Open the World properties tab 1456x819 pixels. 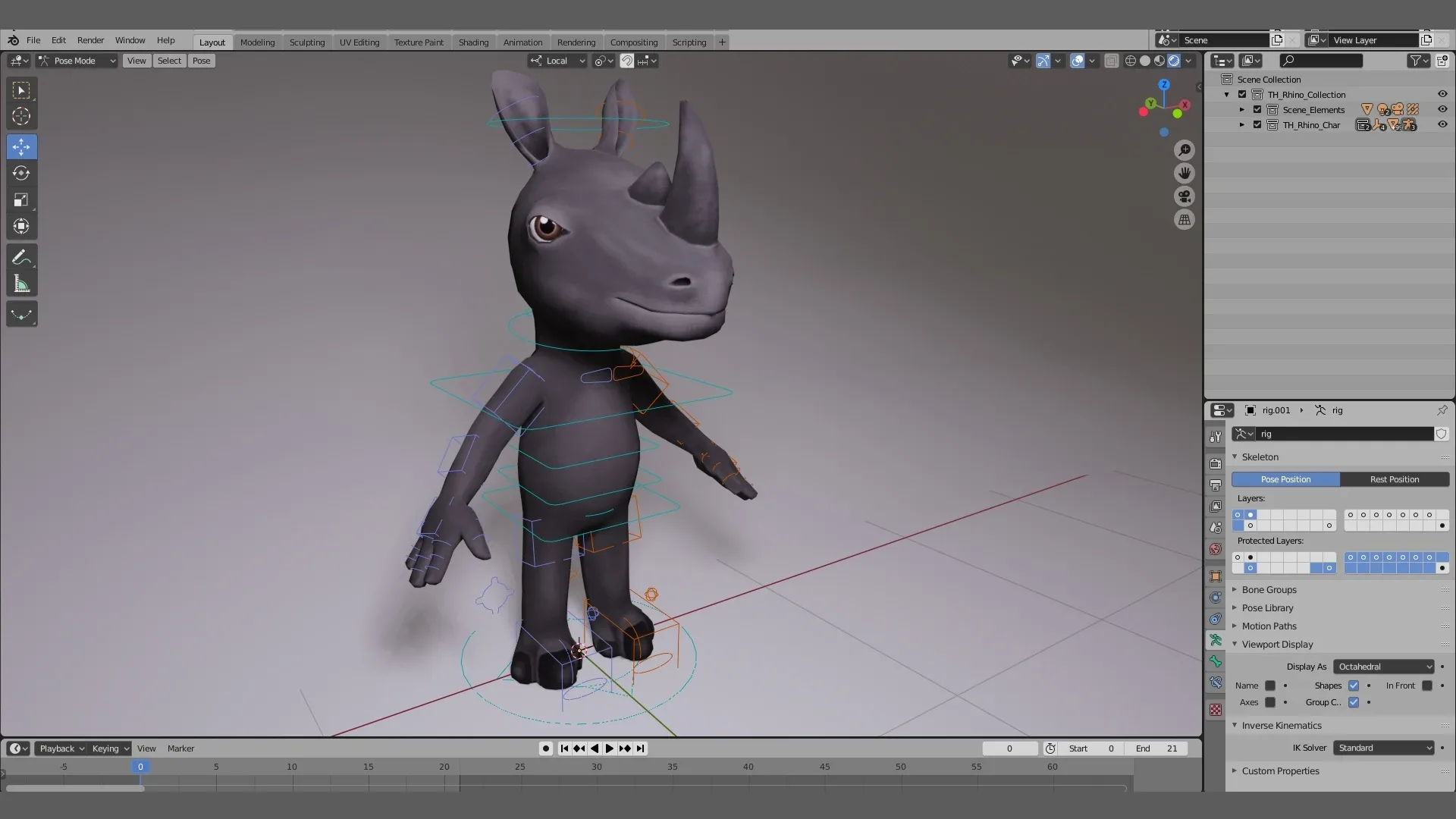1216,548
